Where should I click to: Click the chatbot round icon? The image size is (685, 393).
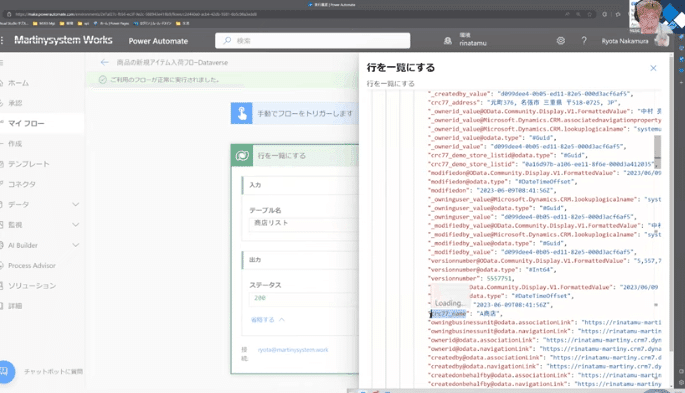(5, 372)
